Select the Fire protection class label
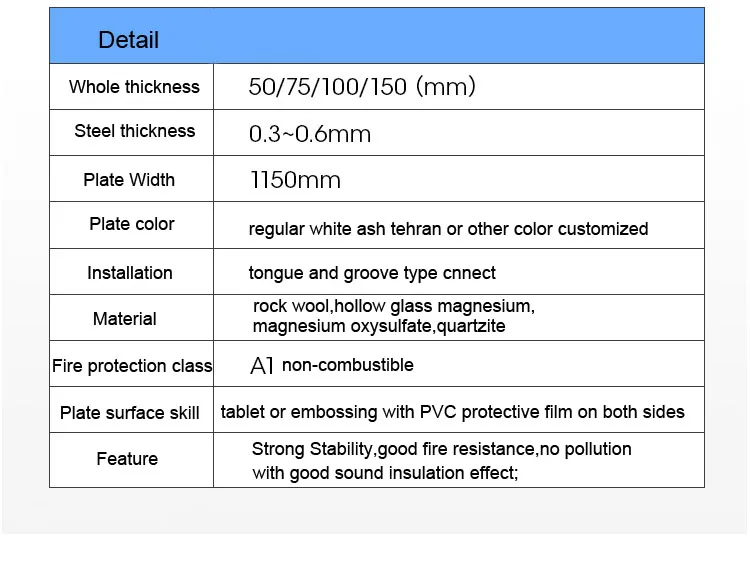The image size is (750, 562). coord(132,366)
